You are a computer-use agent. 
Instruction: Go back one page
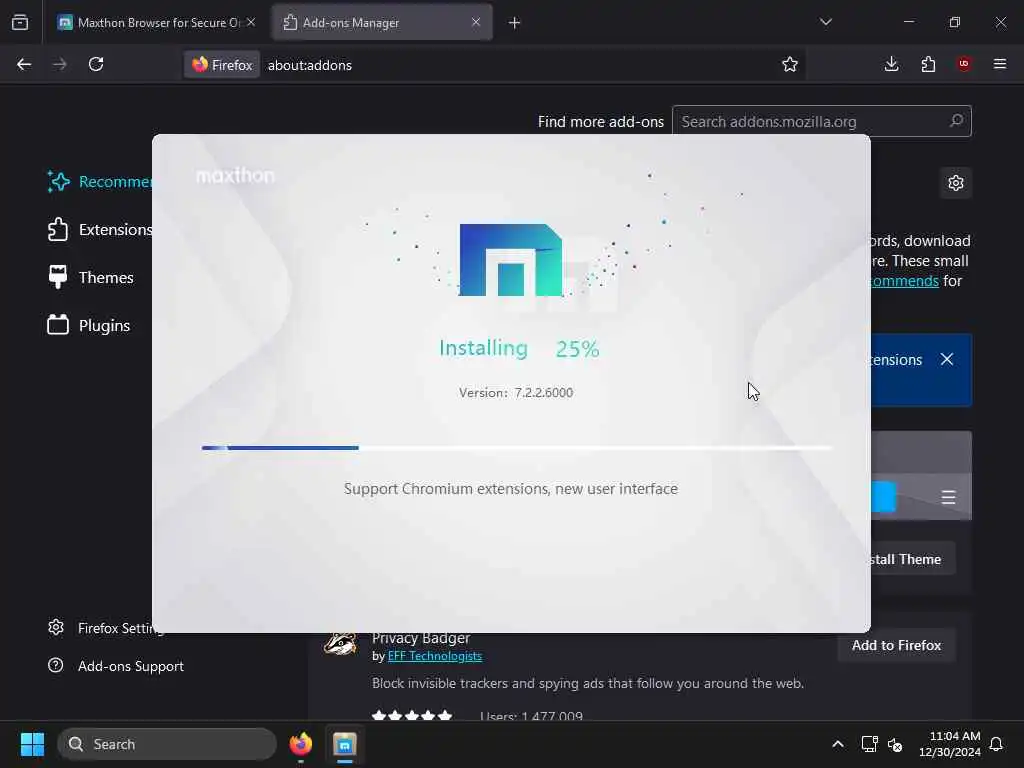24,64
